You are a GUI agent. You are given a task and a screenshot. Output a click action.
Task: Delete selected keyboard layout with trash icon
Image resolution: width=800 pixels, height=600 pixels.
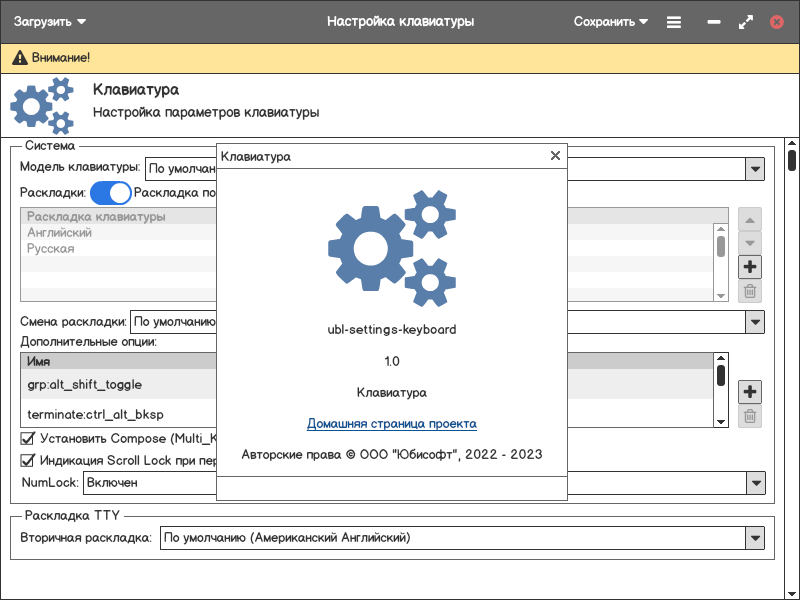coord(750,291)
